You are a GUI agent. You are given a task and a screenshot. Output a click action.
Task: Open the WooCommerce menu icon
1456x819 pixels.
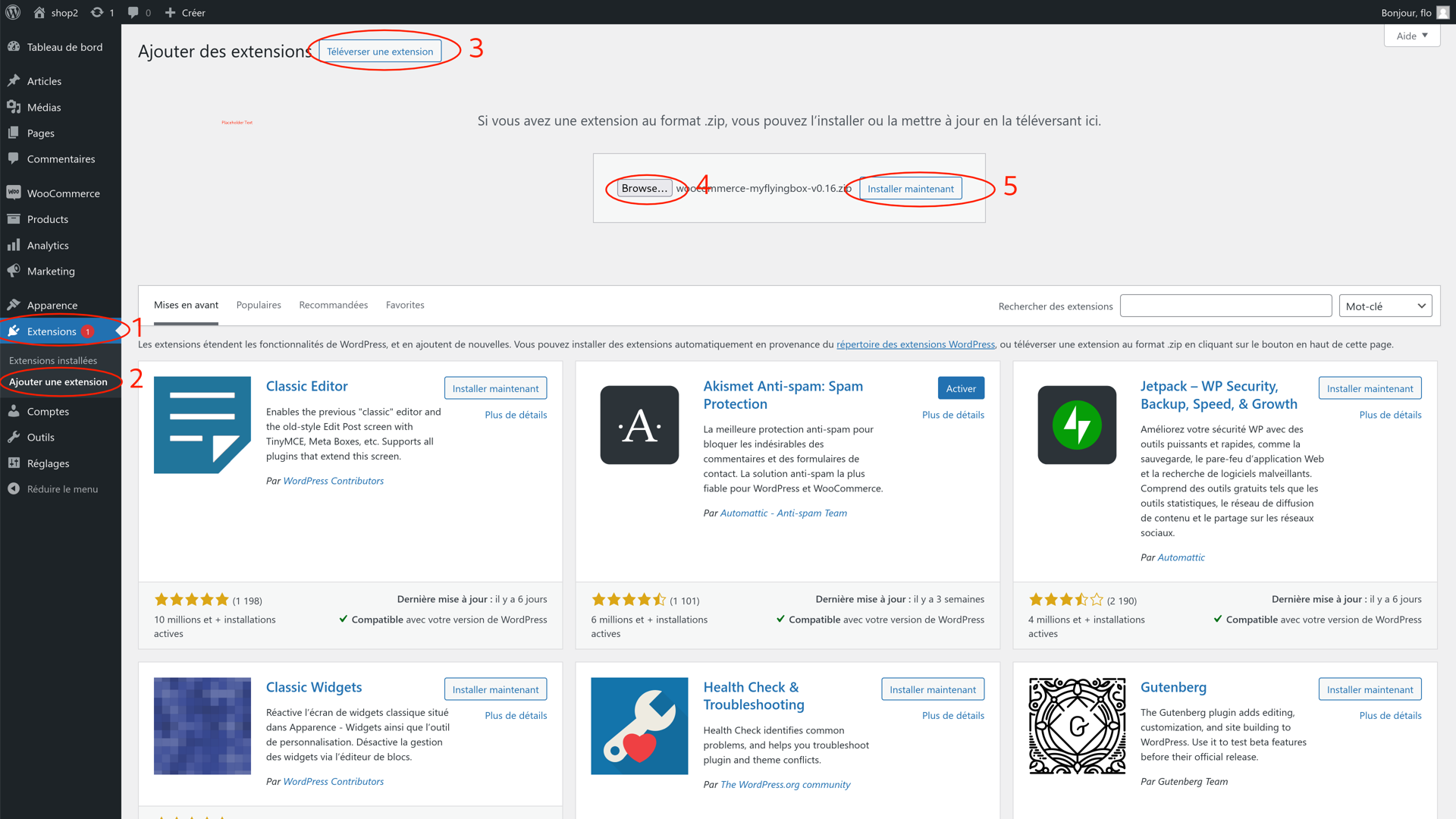pyautogui.click(x=14, y=193)
